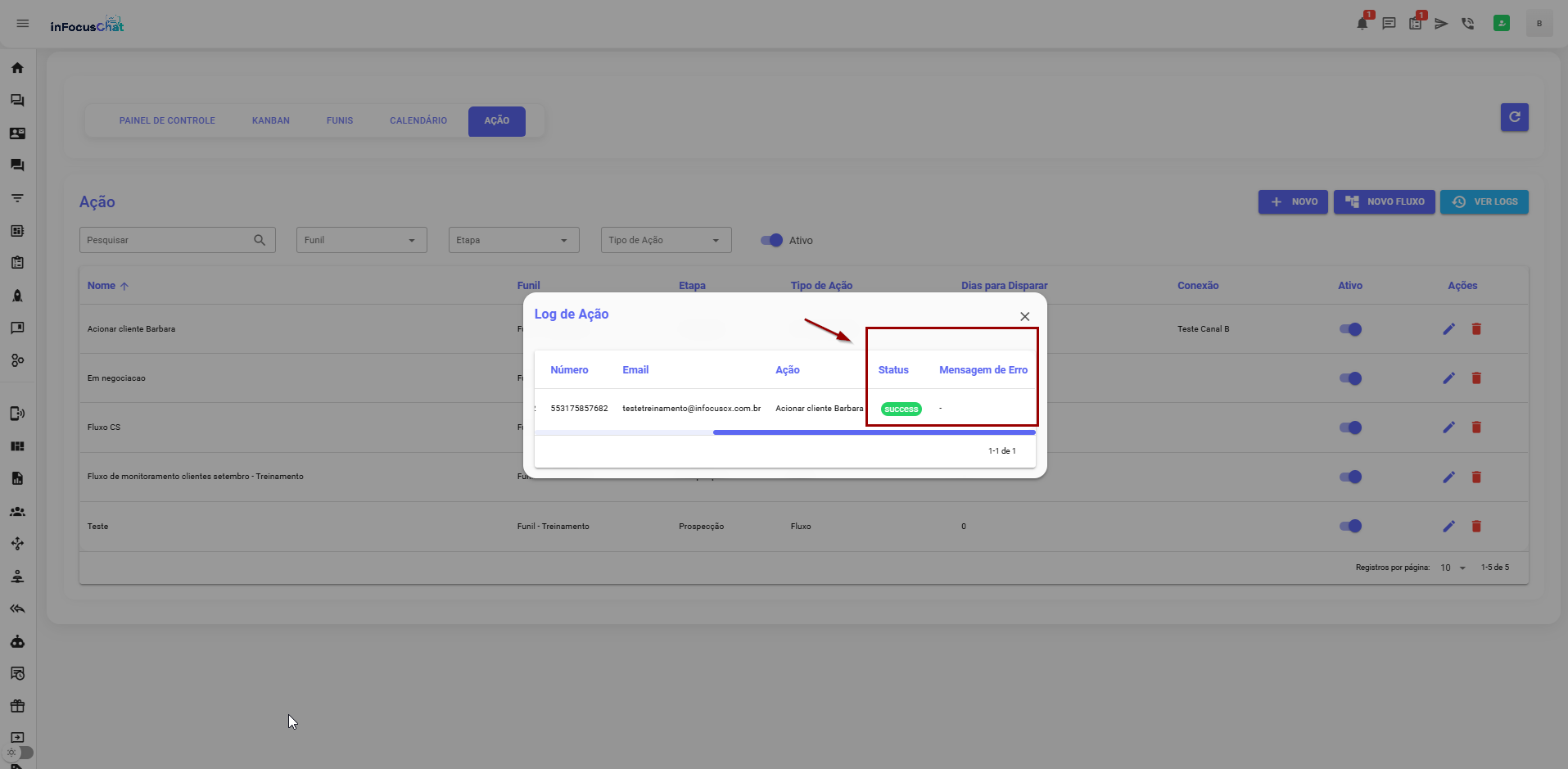Disable the Acionar cliente Barbara active toggle
This screenshot has height=769, width=1568.
1350,329
